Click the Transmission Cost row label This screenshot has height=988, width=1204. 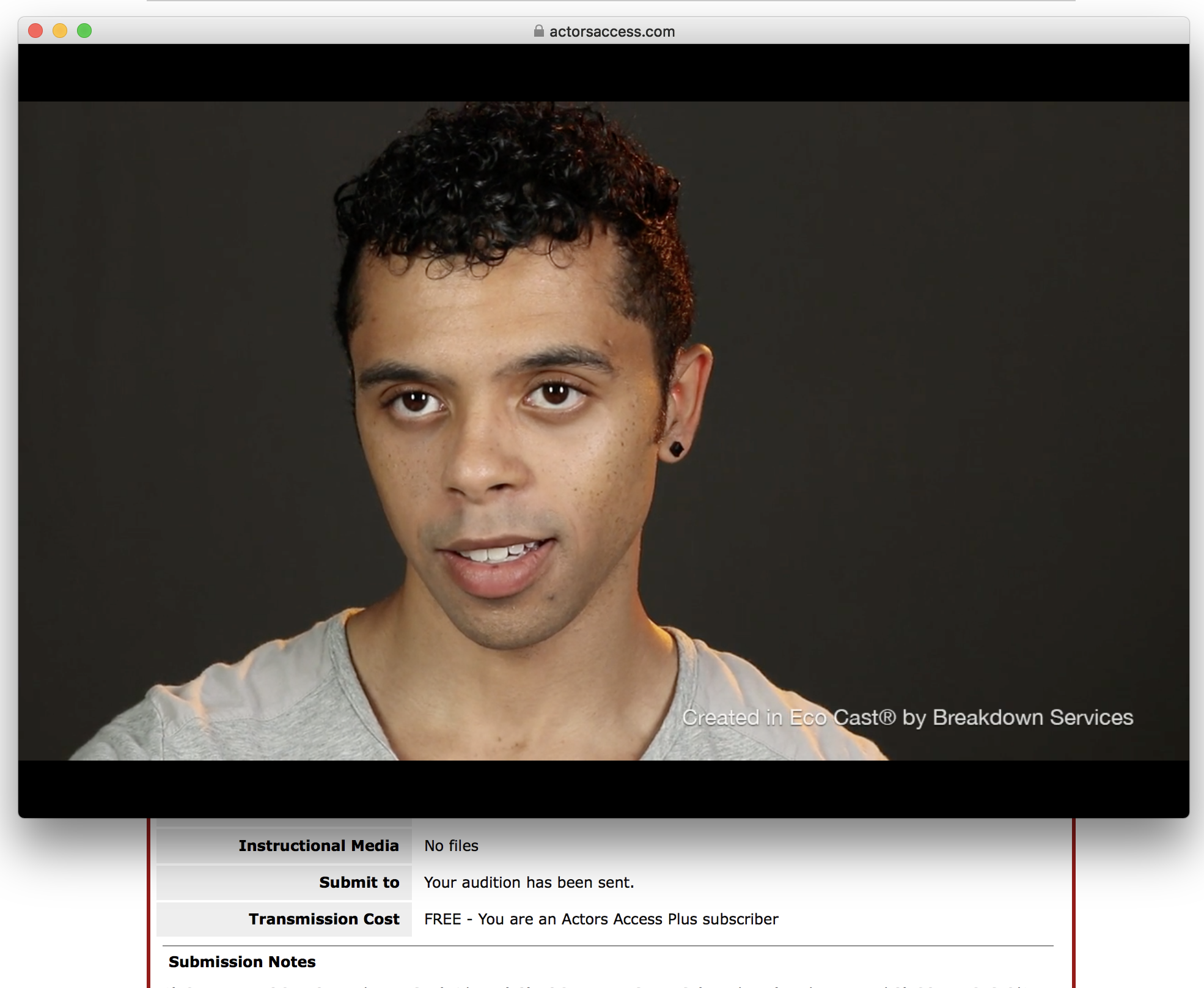pyautogui.click(x=324, y=919)
